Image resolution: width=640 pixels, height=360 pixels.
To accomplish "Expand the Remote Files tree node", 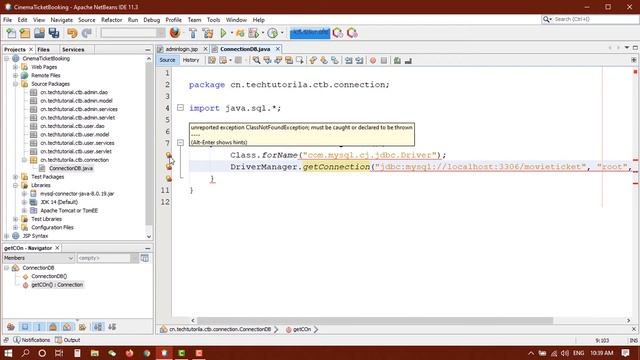I will [16, 76].
